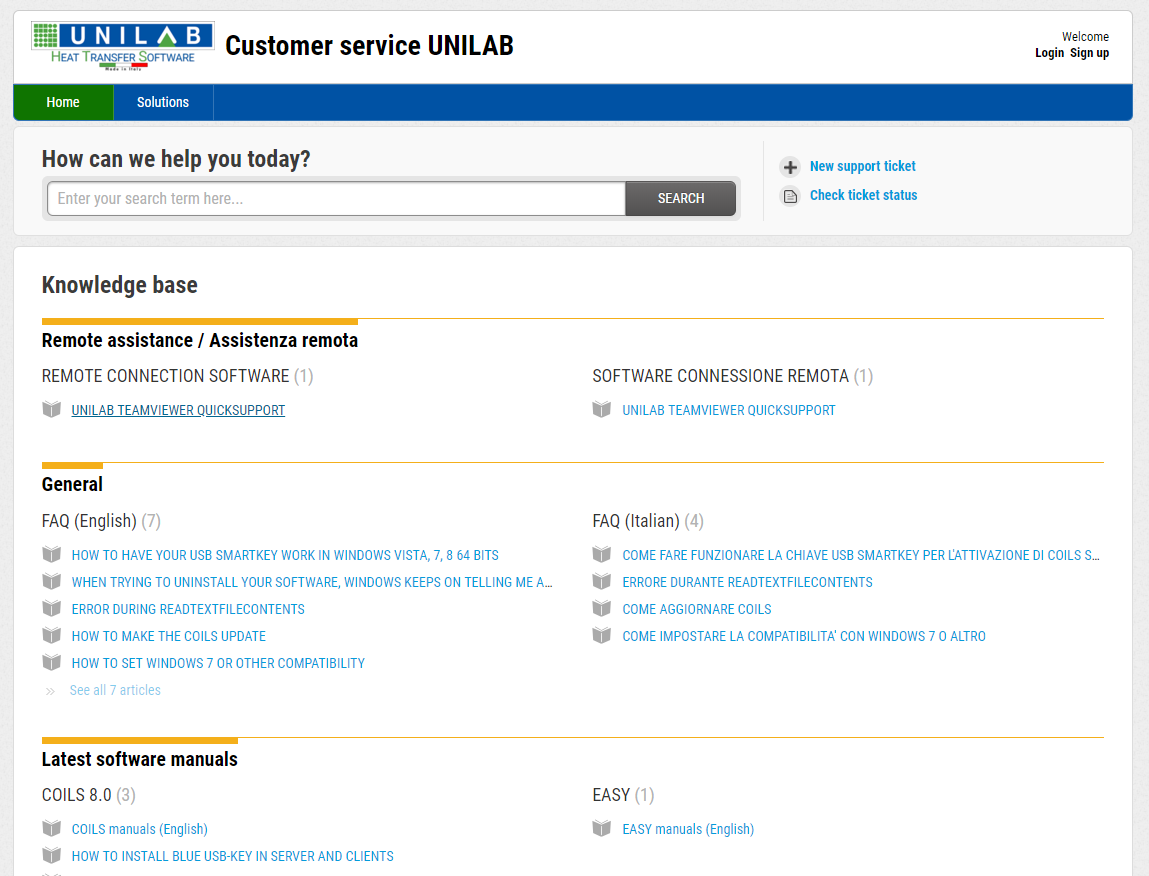Image resolution: width=1149 pixels, height=876 pixels.
Task: Open How to make the COILS update article
Action: point(169,637)
